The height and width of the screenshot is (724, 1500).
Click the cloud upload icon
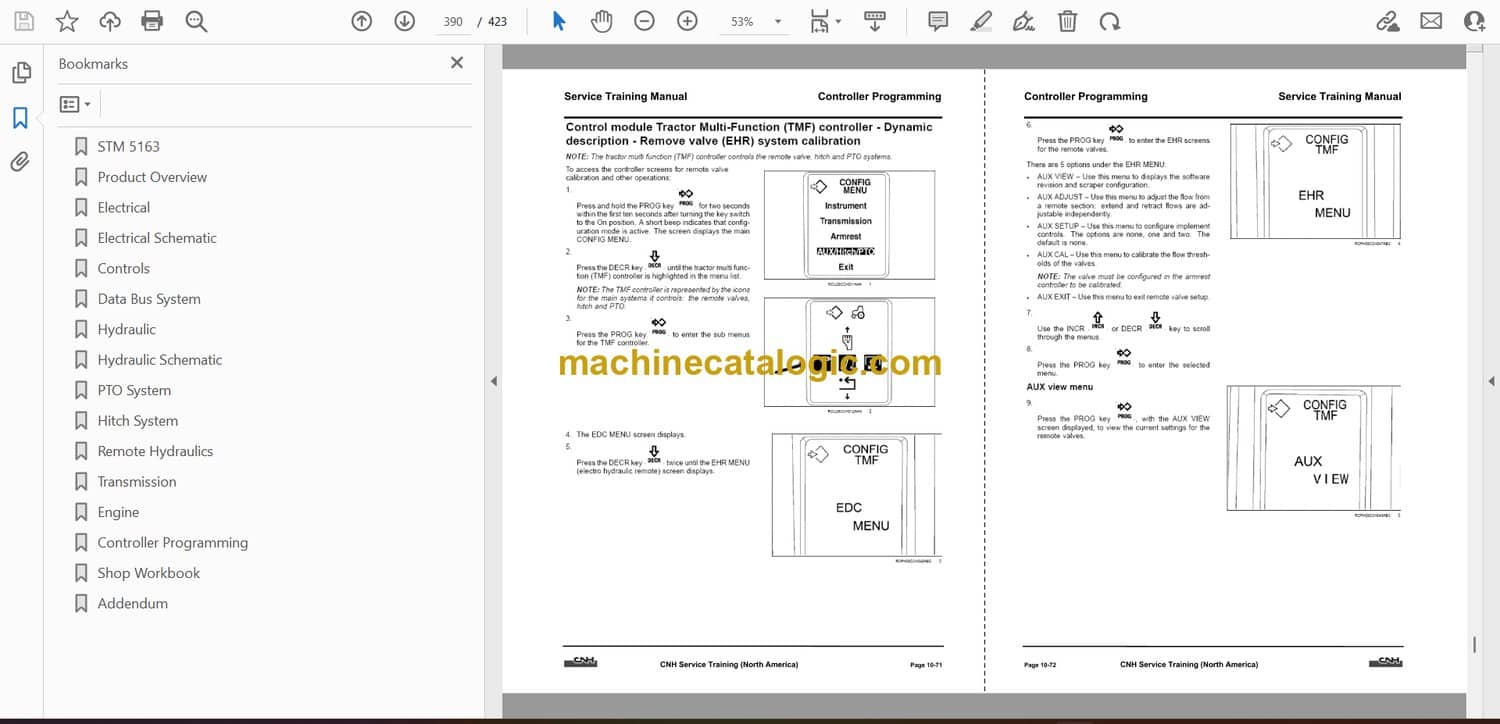110,21
